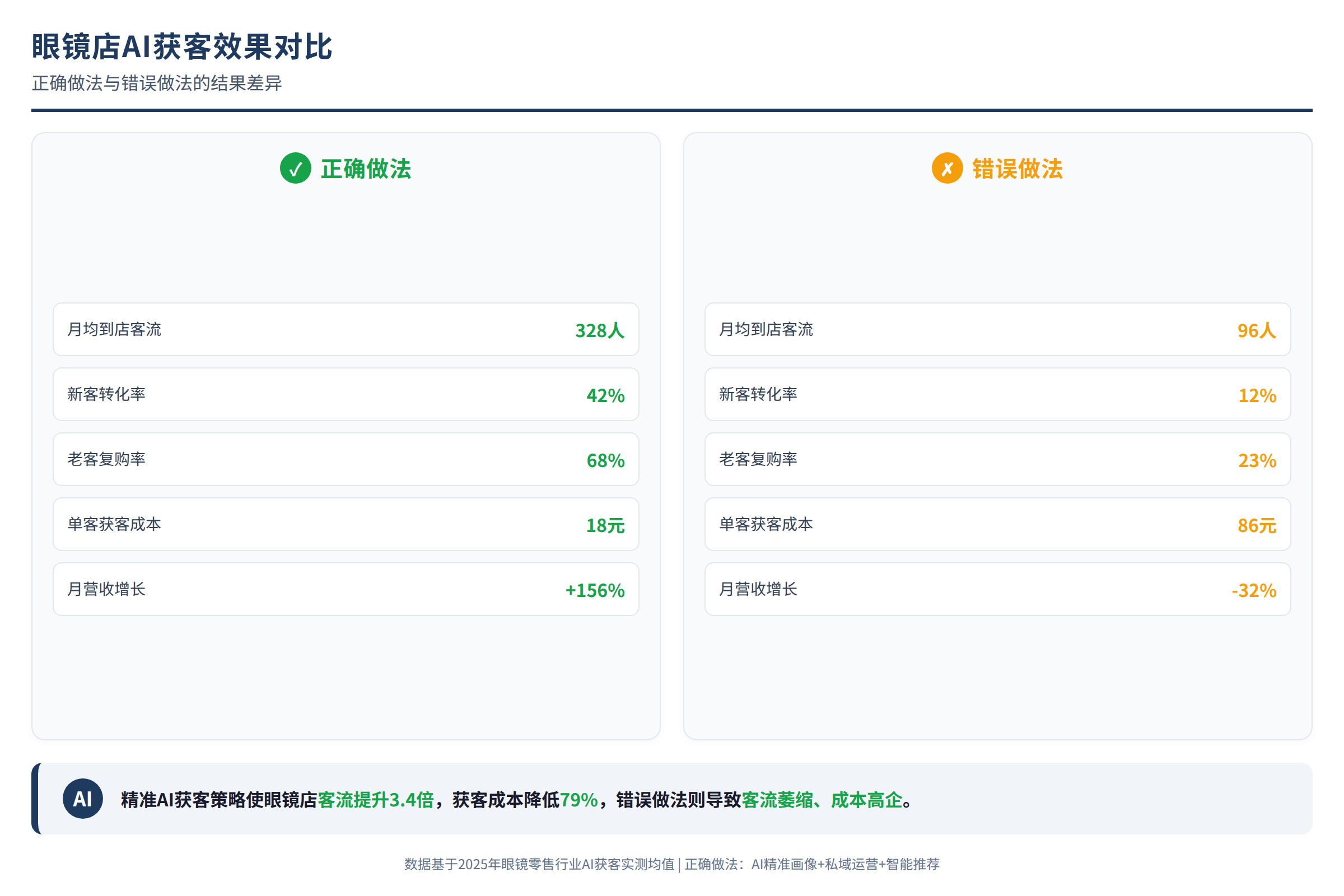This screenshot has height=896, width=1344.
Task: Click the 正确做法 heading text
Action: 366,169
